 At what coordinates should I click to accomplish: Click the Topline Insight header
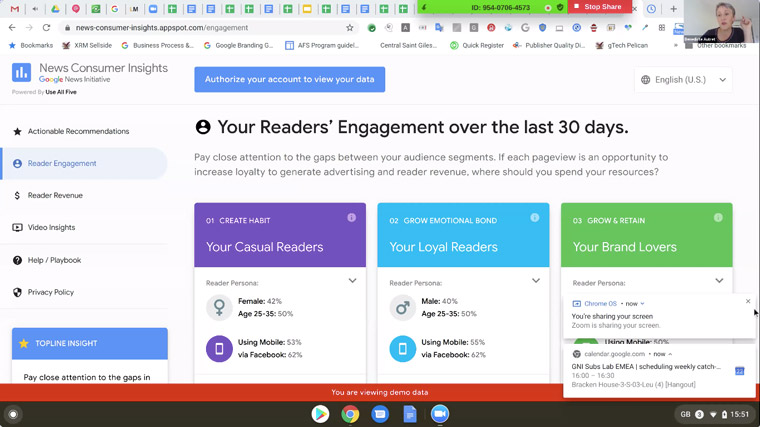tap(90, 344)
